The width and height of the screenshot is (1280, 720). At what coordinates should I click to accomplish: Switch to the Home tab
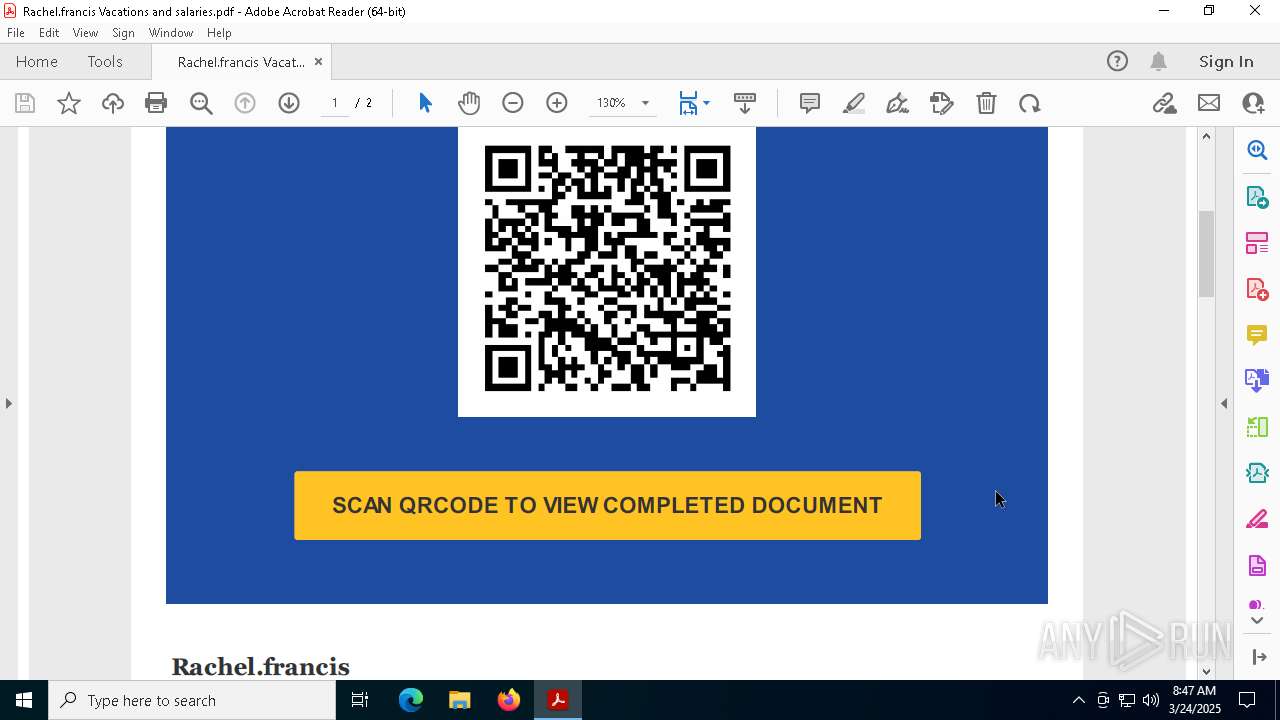click(37, 62)
